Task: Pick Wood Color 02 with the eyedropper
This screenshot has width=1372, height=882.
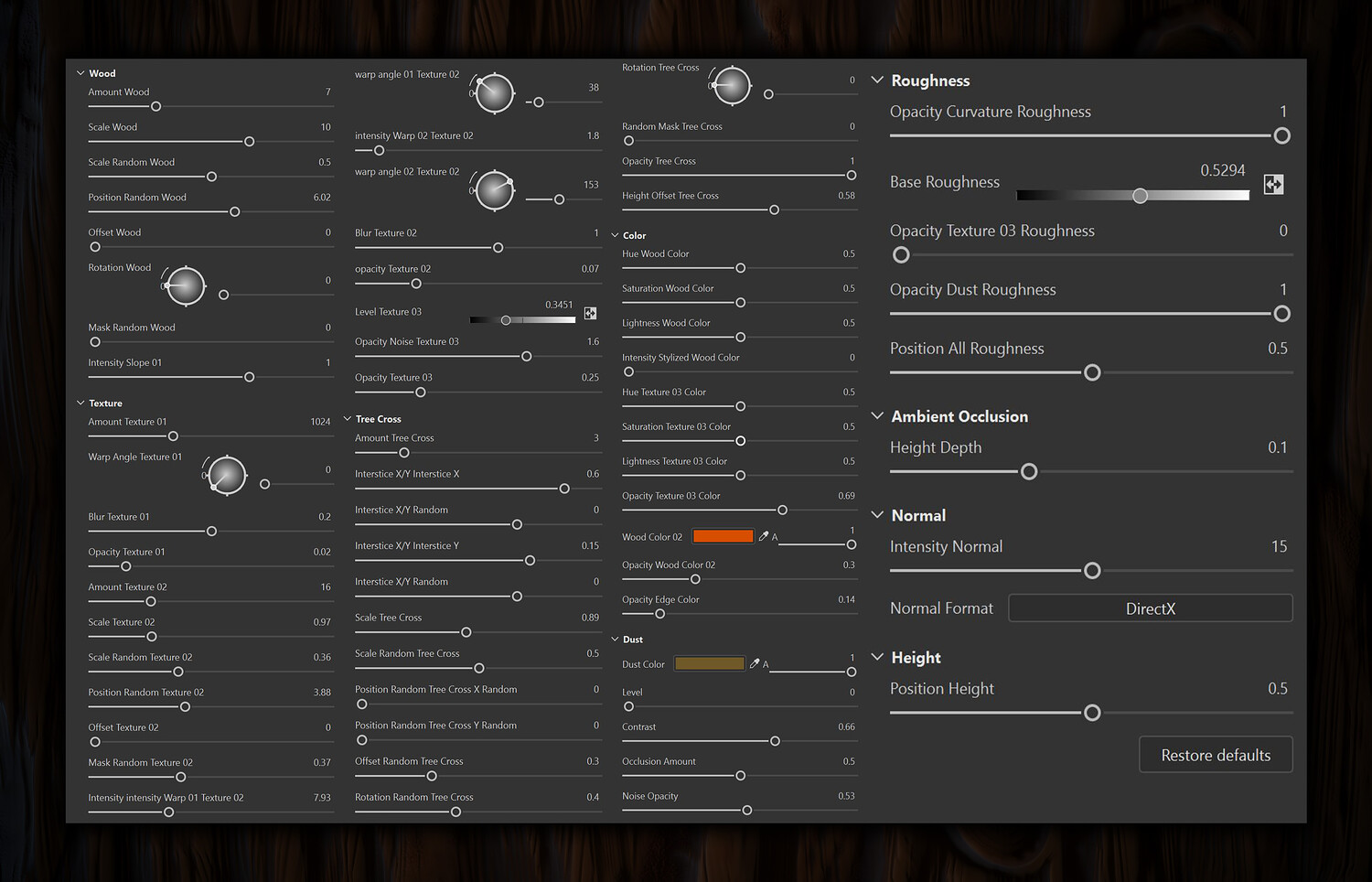Action: [764, 536]
